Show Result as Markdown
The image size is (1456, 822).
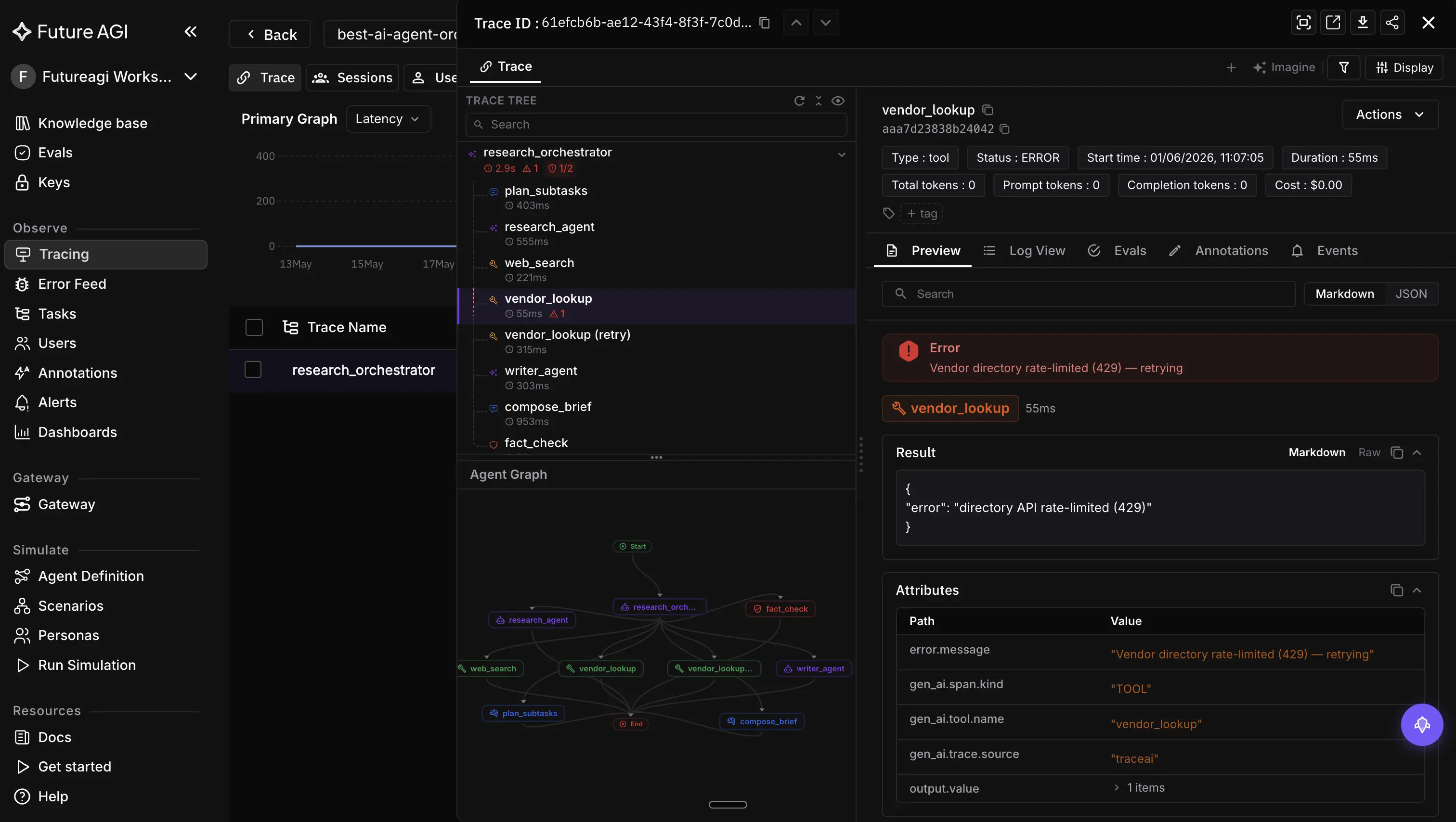click(x=1316, y=452)
